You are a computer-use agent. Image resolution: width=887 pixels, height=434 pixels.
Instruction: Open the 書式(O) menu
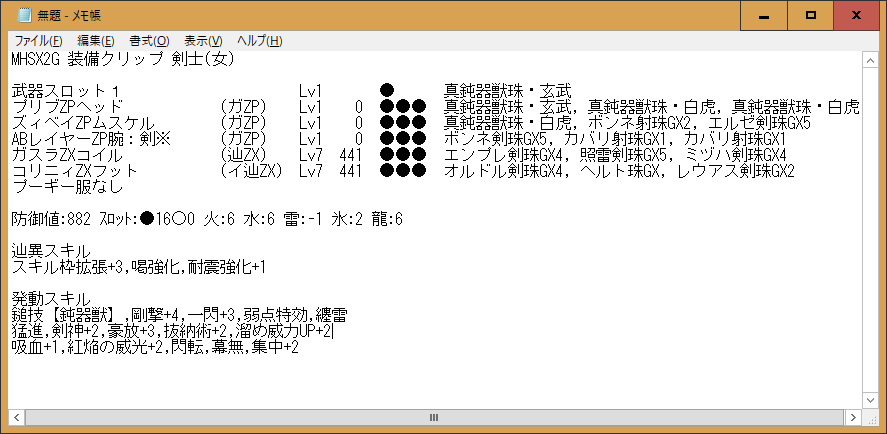[x=149, y=41]
